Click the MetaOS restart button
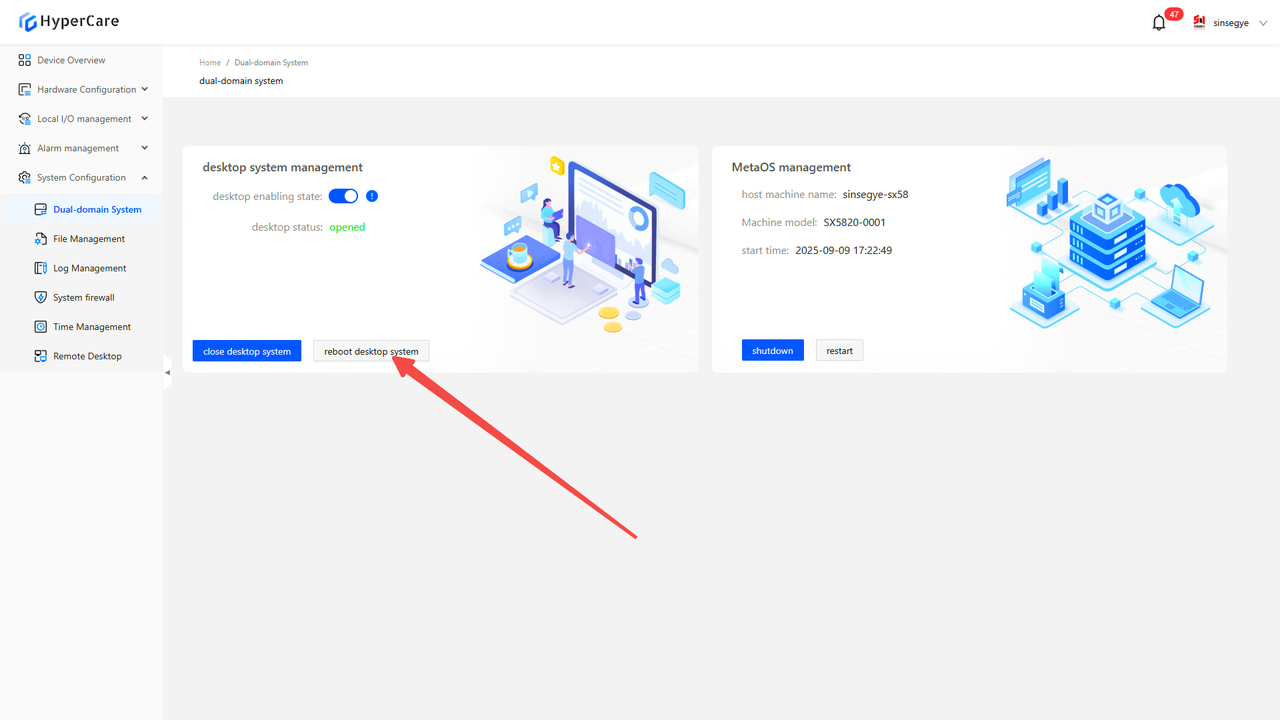 coord(840,350)
